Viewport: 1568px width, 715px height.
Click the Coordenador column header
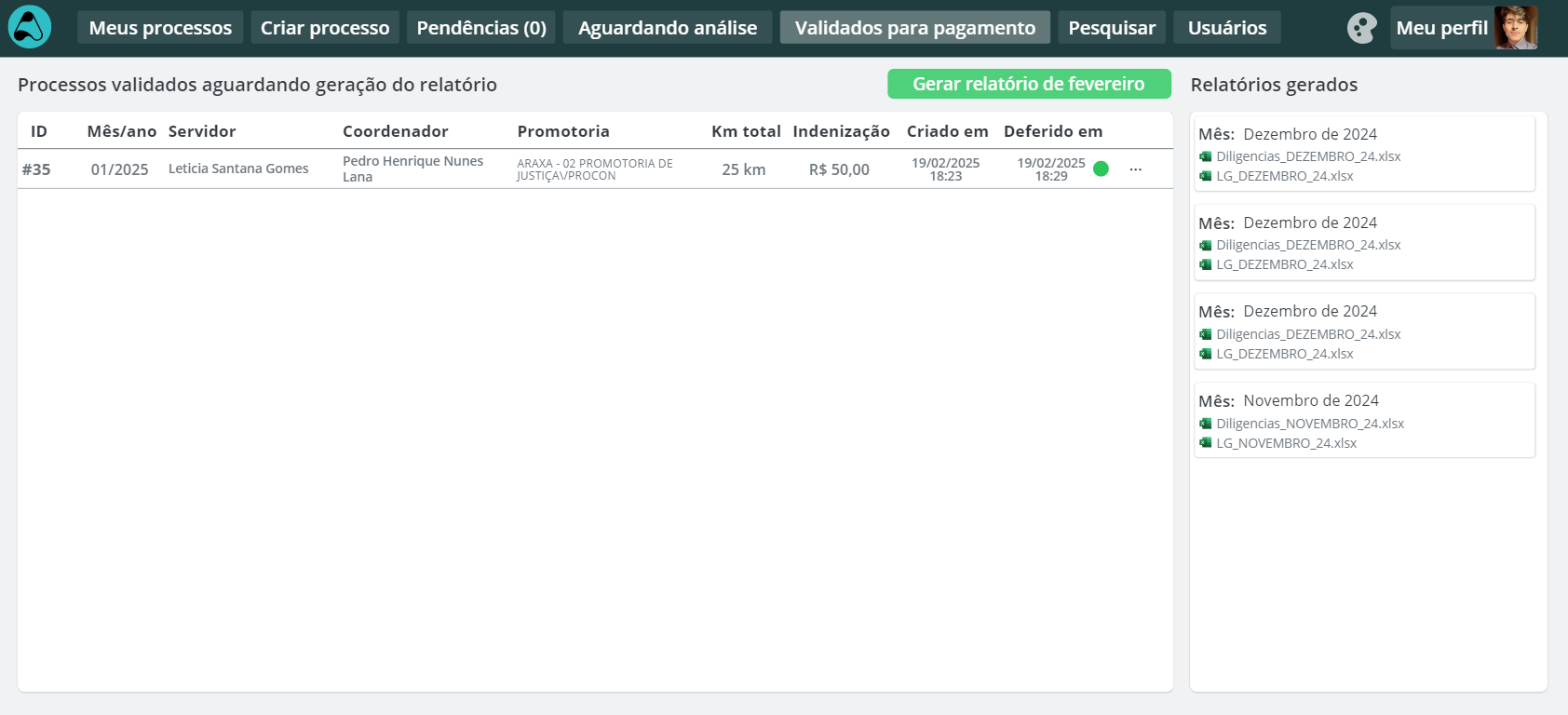point(396,131)
